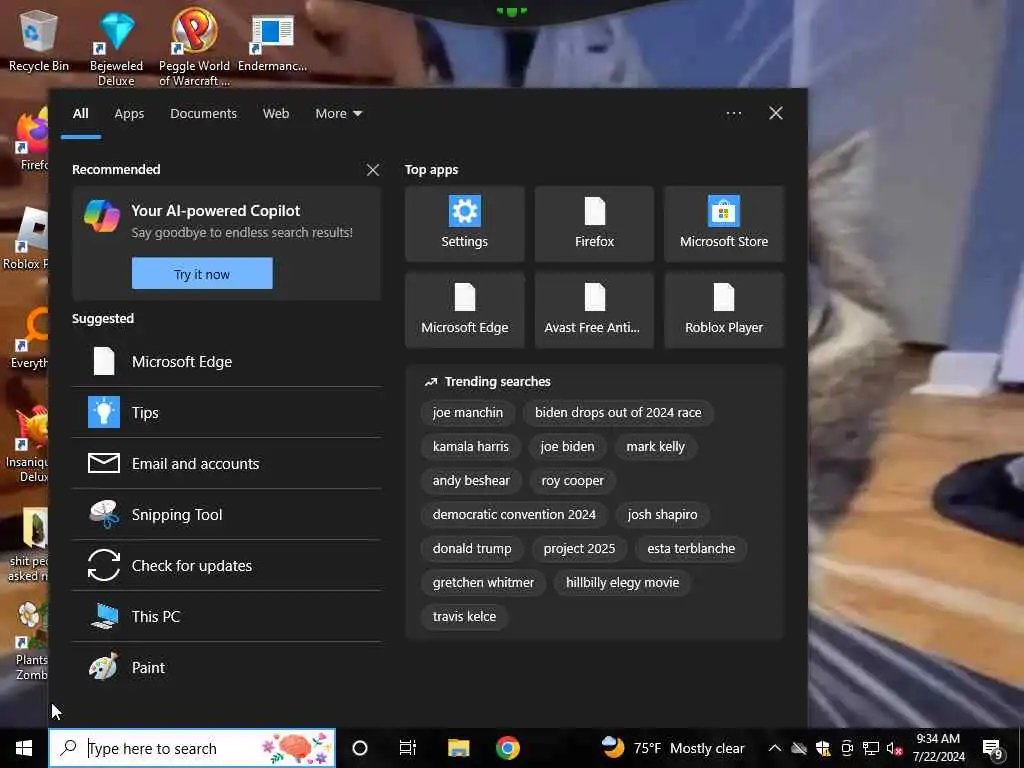1024x768 pixels.
Task: Click the Type here to search box
Action: point(193,748)
